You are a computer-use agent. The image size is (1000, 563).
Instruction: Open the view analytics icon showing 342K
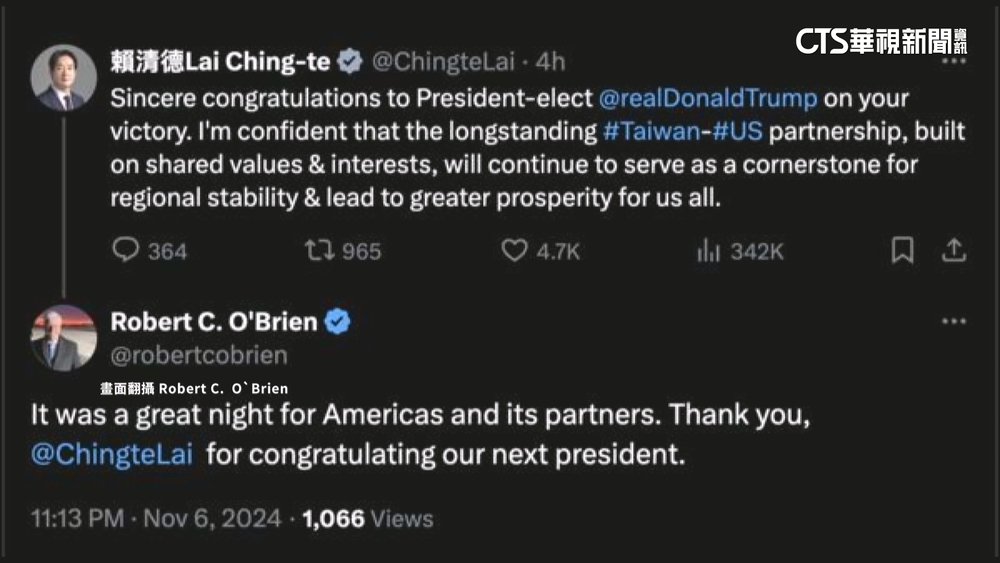tap(708, 250)
